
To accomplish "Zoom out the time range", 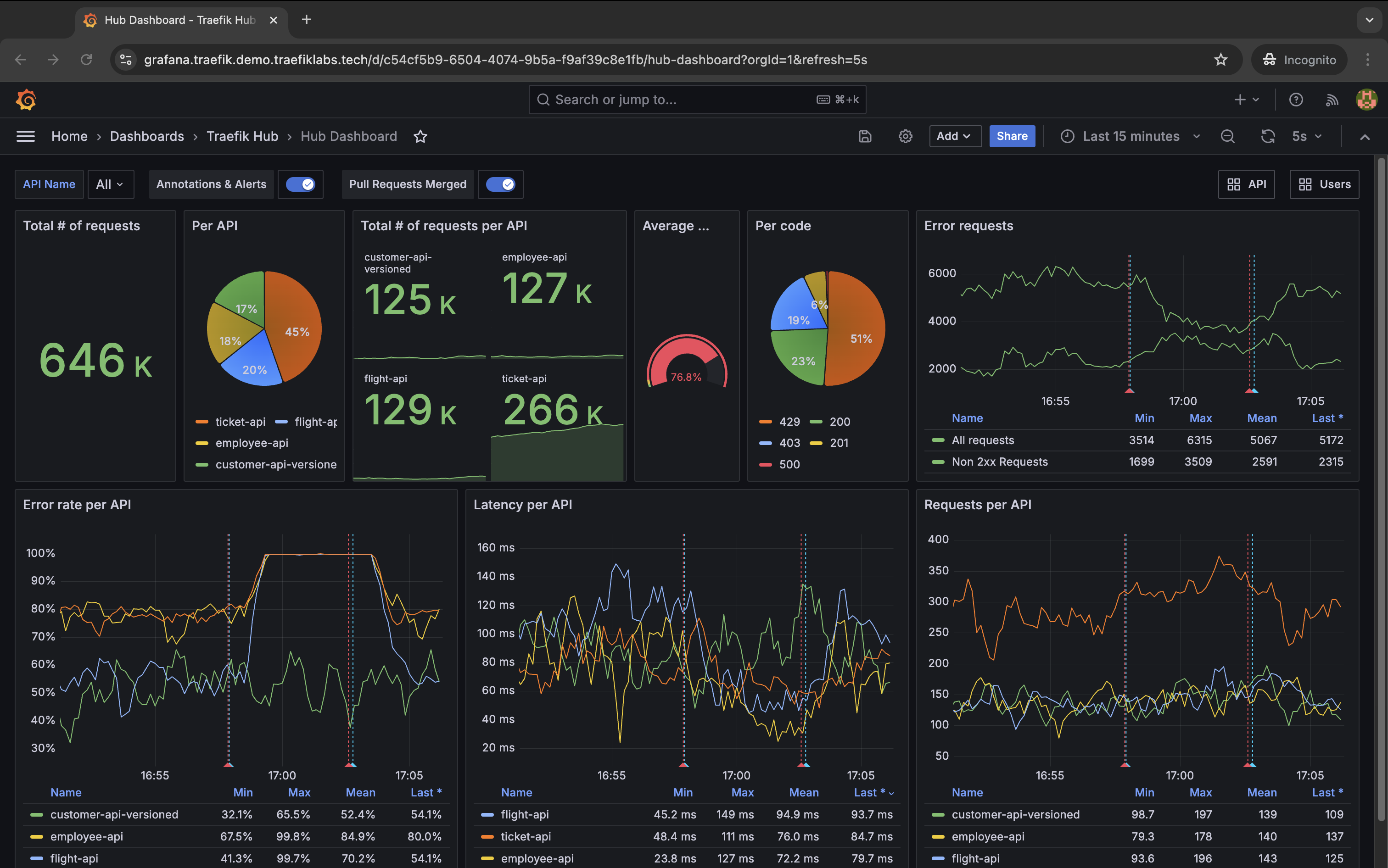I will (x=1227, y=136).
